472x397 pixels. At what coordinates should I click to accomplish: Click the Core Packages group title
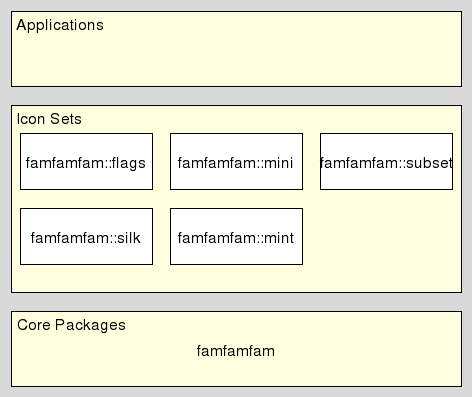(71, 325)
